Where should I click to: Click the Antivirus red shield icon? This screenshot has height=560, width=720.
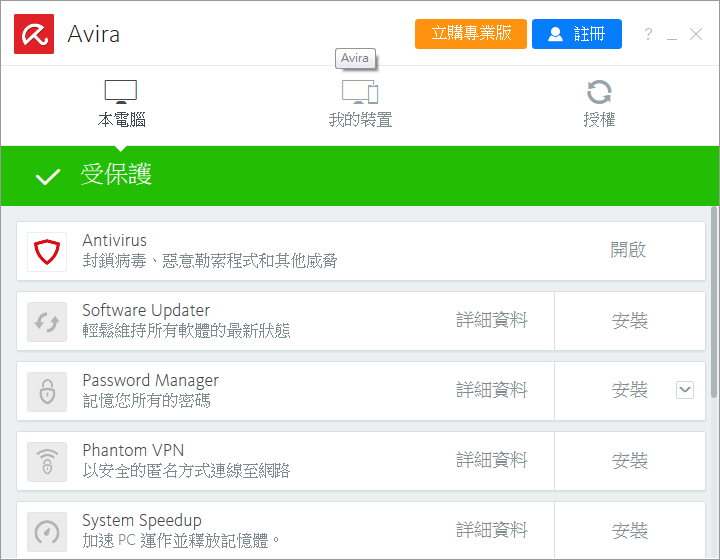[47, 252]
